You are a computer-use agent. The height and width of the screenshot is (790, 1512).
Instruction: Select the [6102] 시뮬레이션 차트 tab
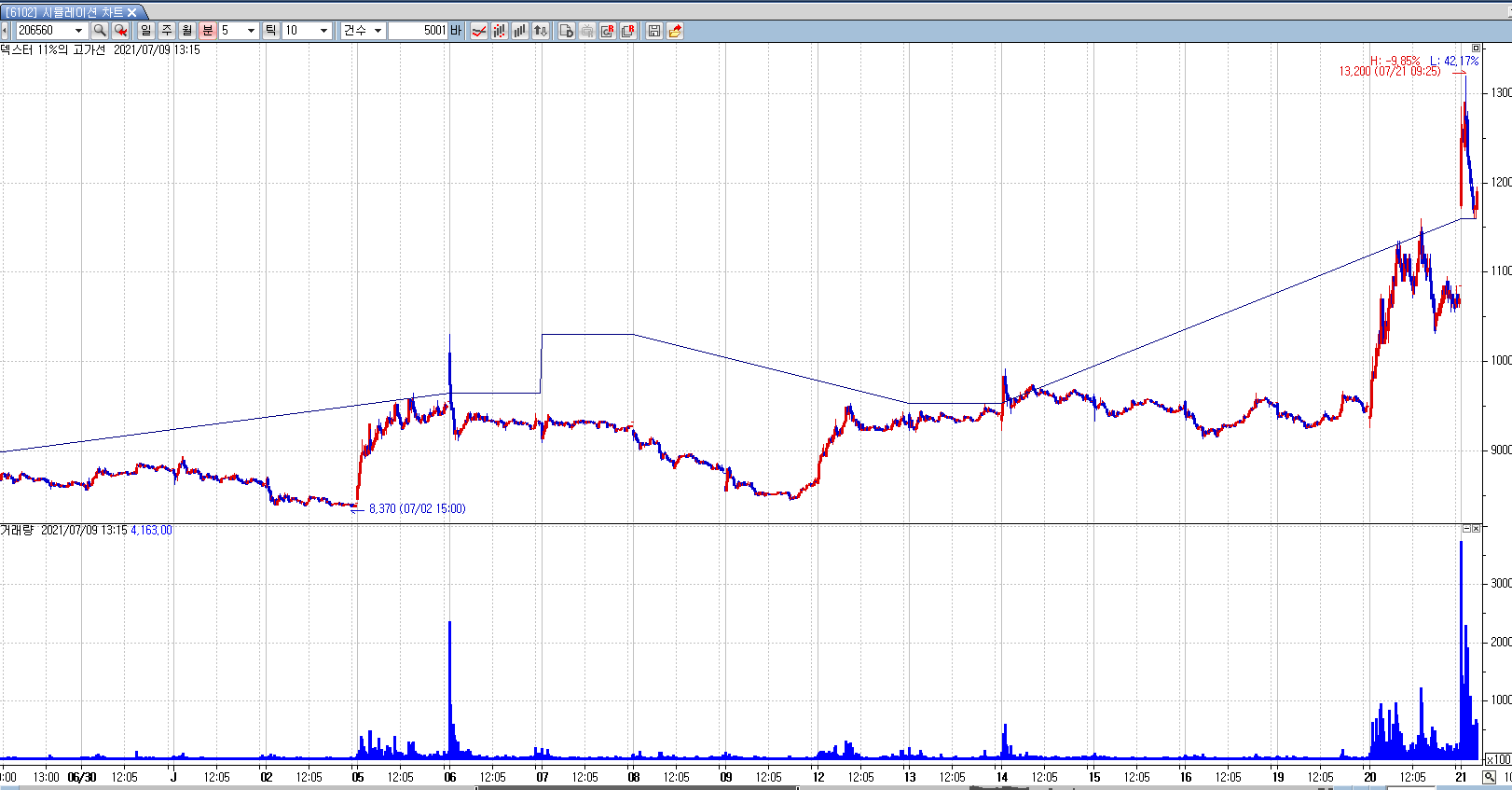pos(63,12)
